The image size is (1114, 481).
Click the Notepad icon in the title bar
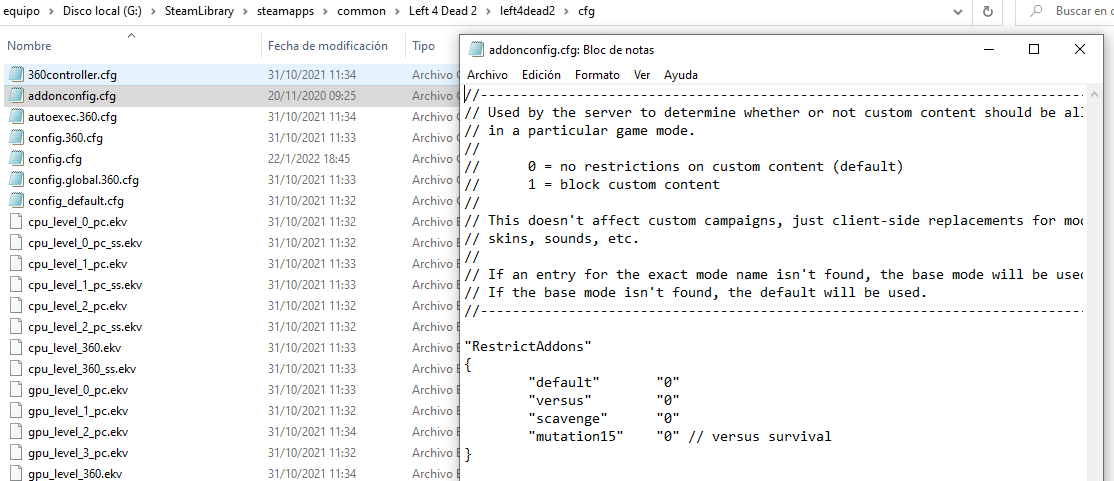point(476,49)
